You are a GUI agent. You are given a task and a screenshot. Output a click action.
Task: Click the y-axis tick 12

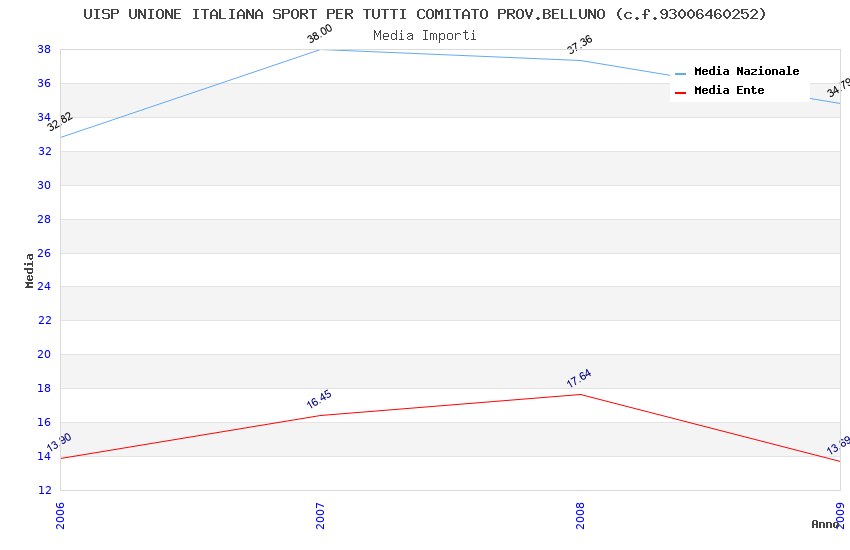(44, 490)
